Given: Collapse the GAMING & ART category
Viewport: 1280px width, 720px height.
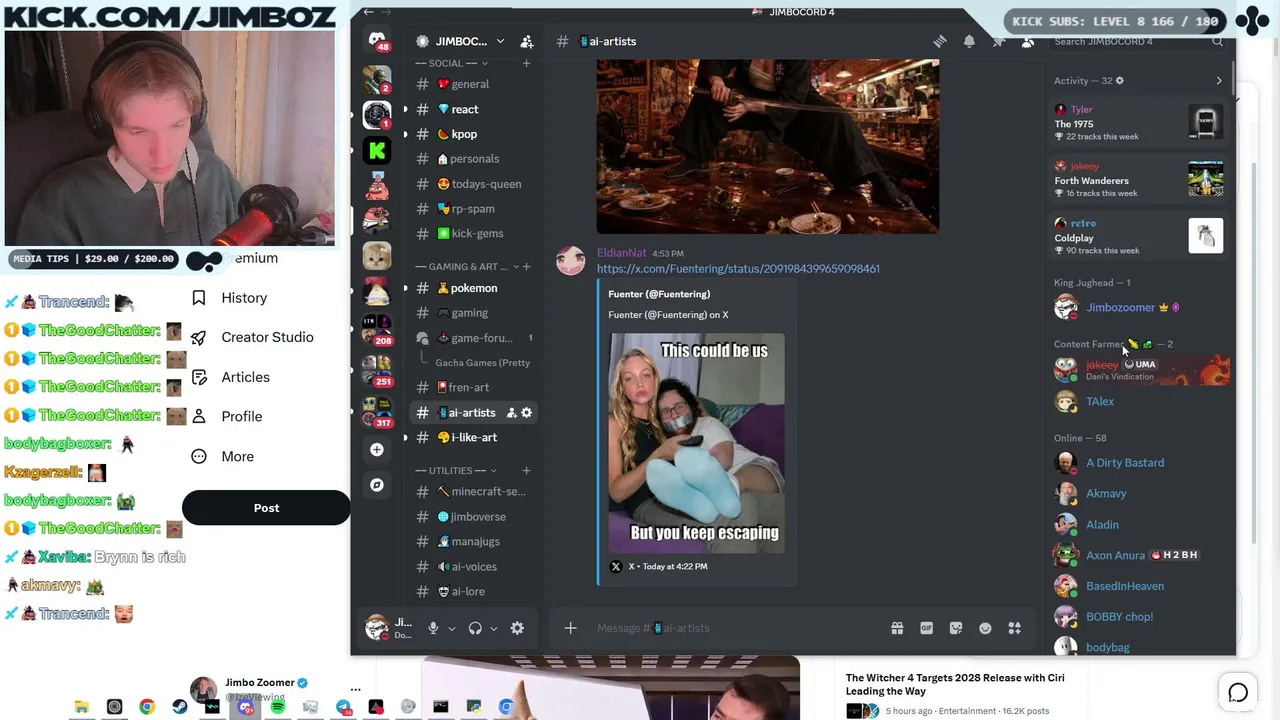Looking at the screenshot, I should pyautogui.click(x=467, y=267).
